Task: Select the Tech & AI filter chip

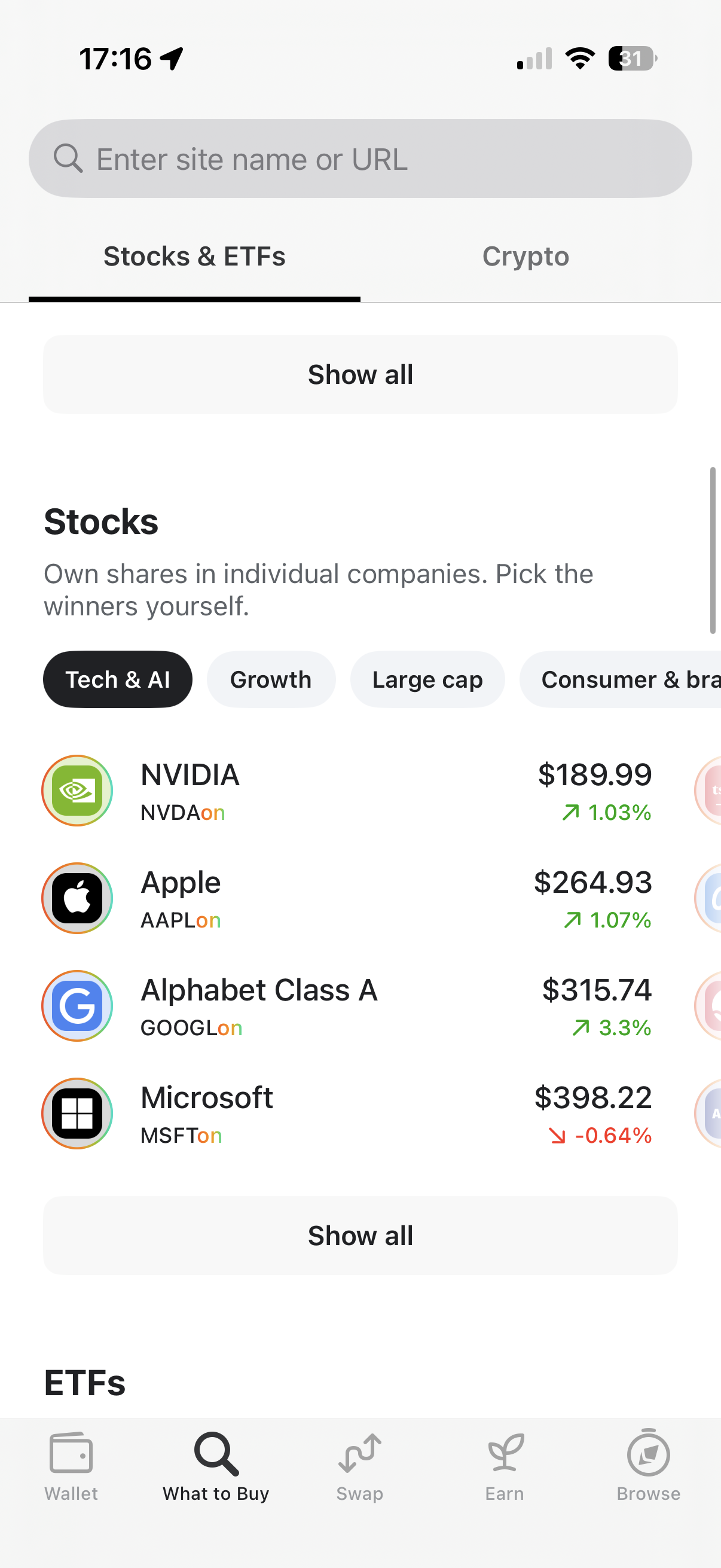Action: click(117, 679)
